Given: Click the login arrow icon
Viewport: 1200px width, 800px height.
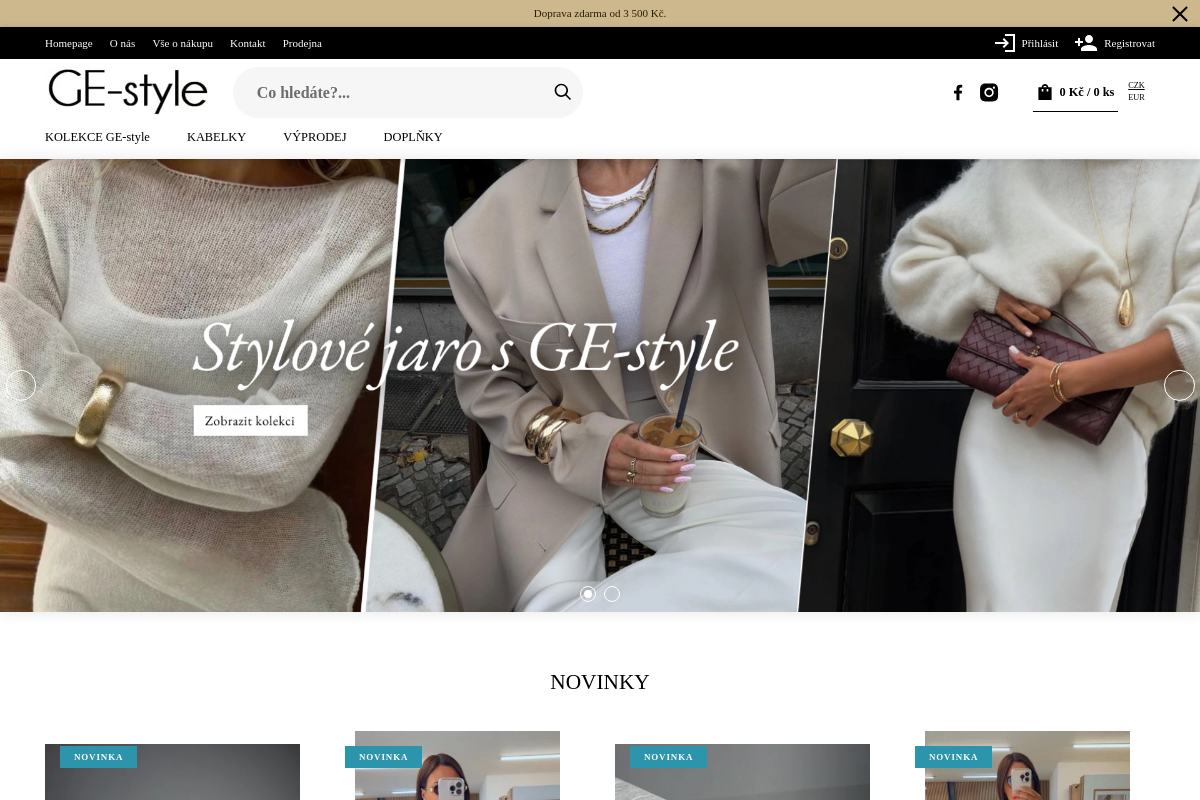Looking at the screenshot, I should click(1005, 43).
